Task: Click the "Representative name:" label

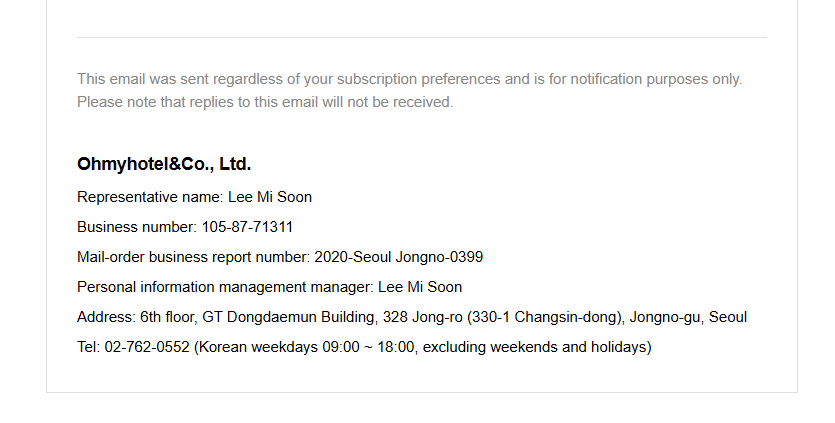Action: (x=150, y=197)
